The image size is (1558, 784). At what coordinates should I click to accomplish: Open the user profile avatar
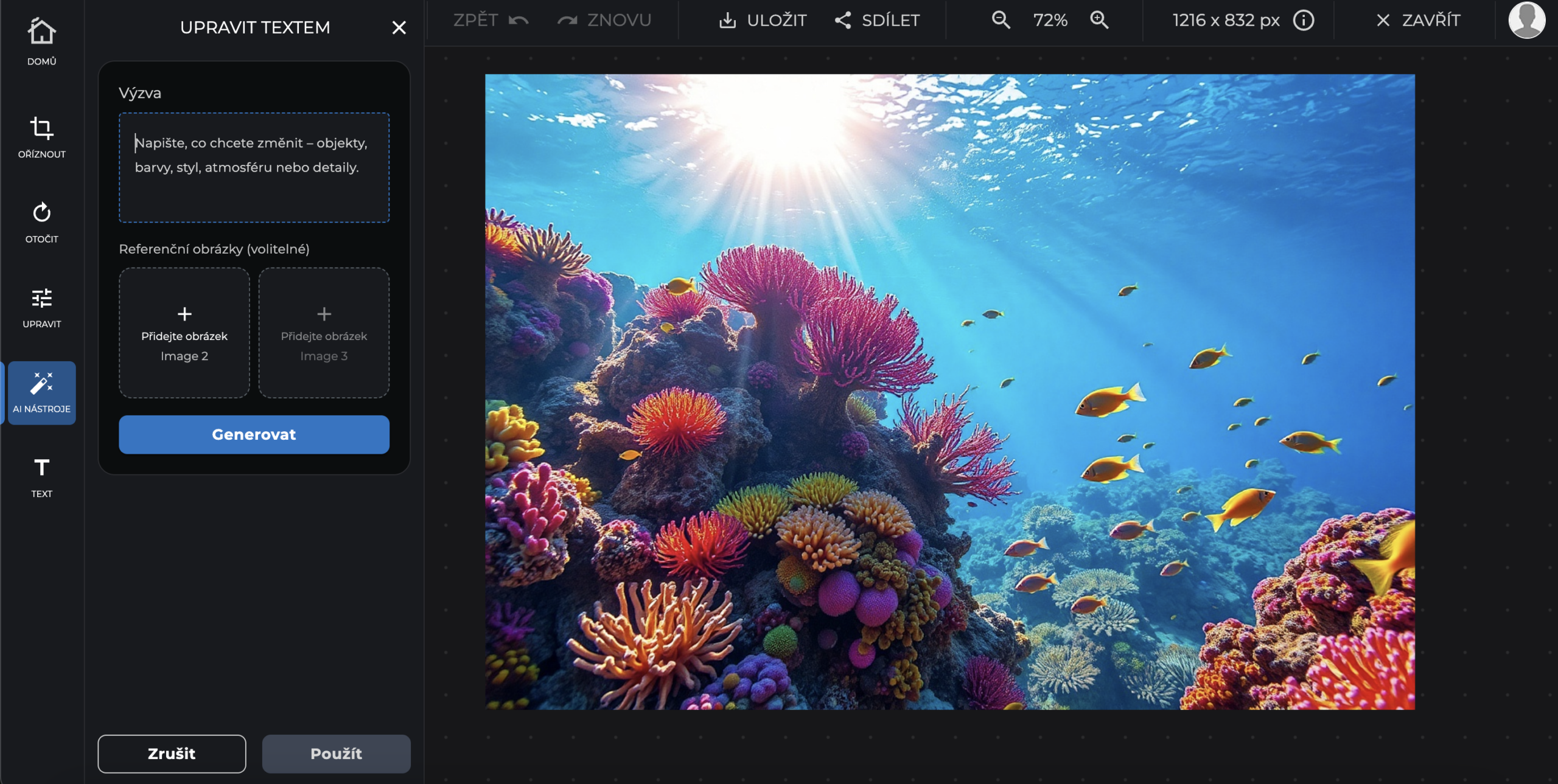(1526, 20)
